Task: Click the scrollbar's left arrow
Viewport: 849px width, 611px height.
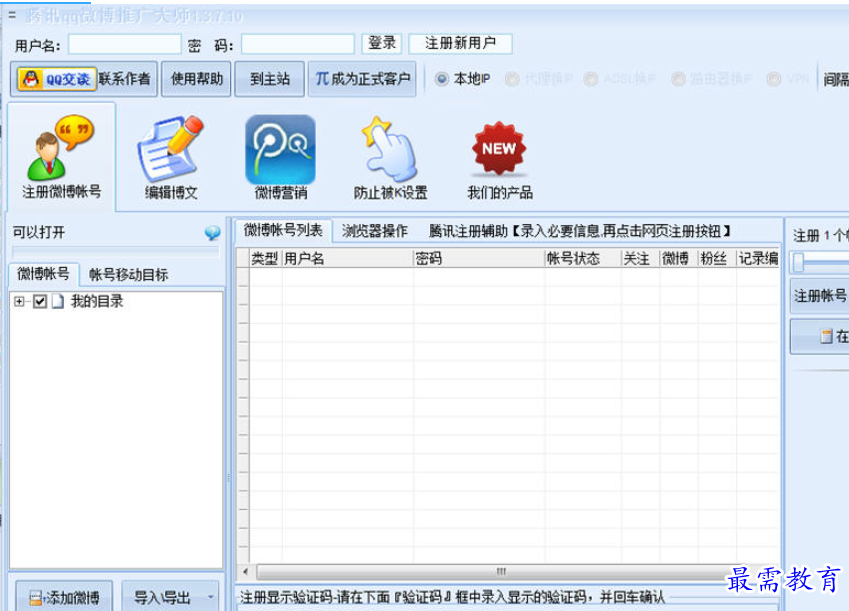Action: 245,571
